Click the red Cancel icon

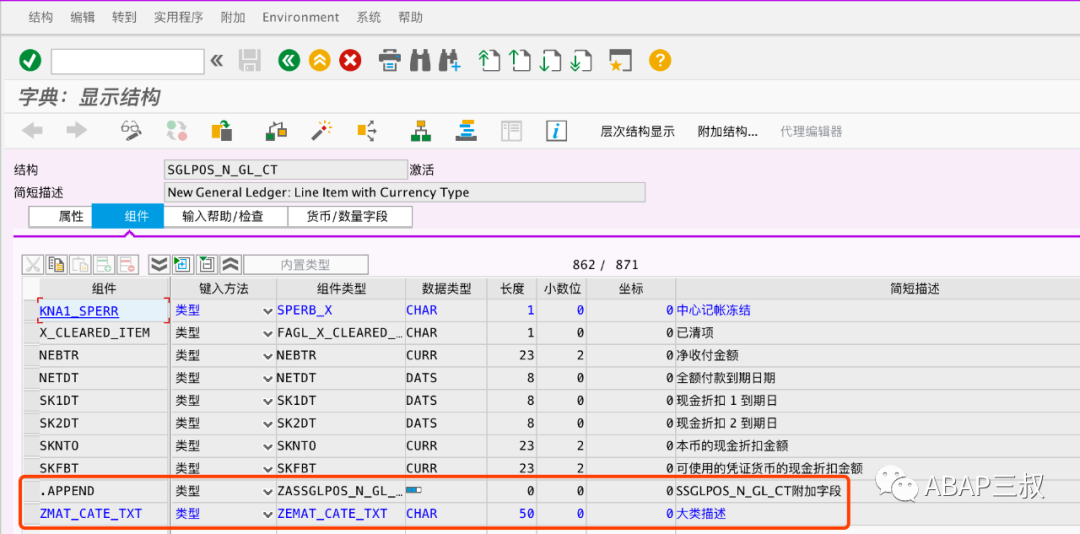click(x=351, y=61)
